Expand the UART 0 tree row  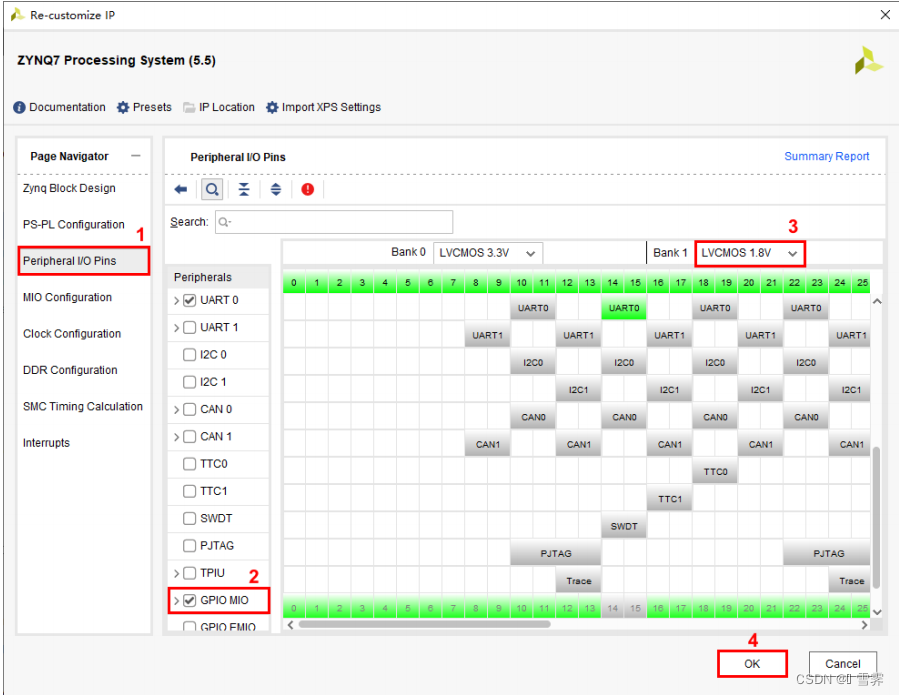click(x=176, y=300)
